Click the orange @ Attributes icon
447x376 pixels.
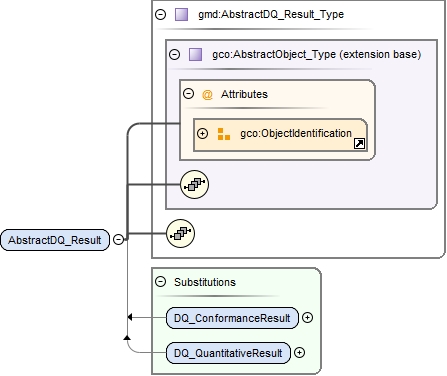pyautogui.click(x=207, y=95)
